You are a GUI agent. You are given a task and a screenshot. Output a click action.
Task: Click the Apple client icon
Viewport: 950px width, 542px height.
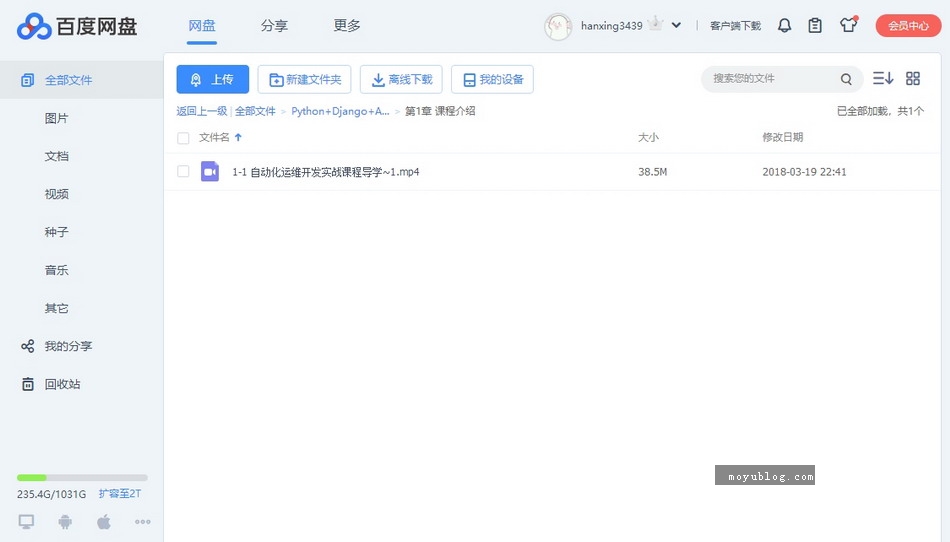[104, 521]
